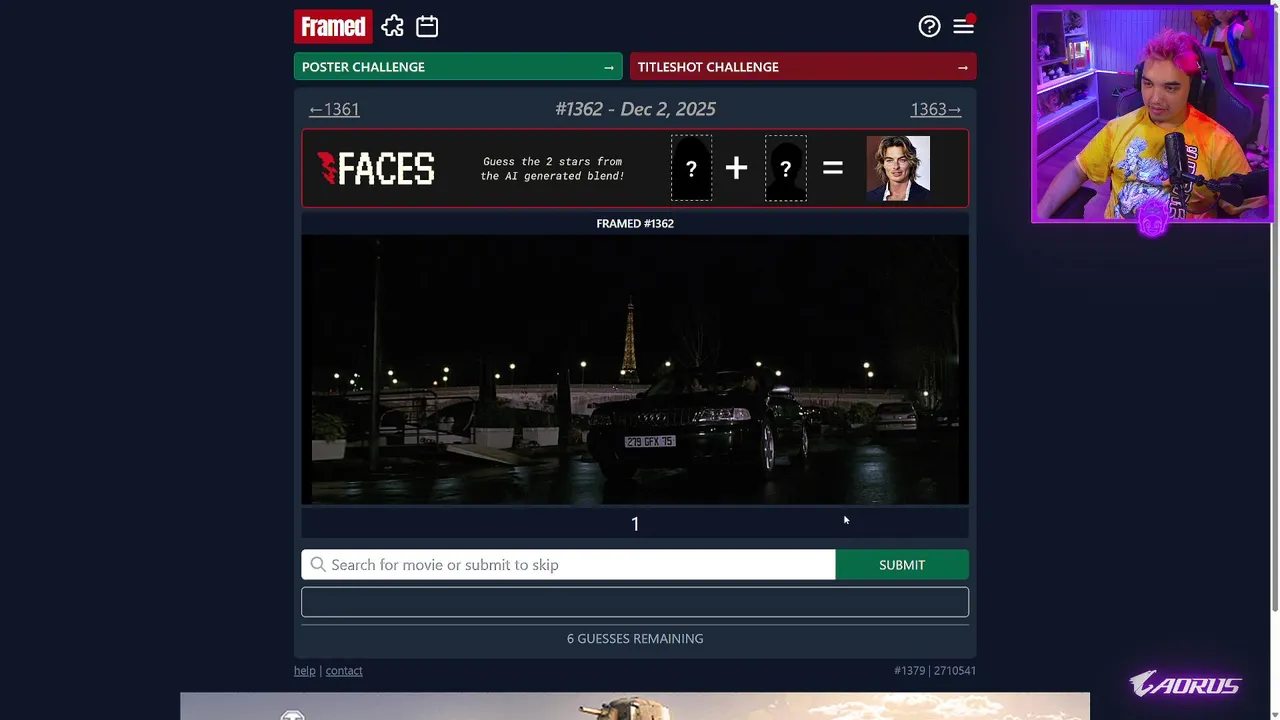This screenshot has height=720, width=1280.
Task: Click the bottom advertisement banner
Action: click(x=635, y=706)
